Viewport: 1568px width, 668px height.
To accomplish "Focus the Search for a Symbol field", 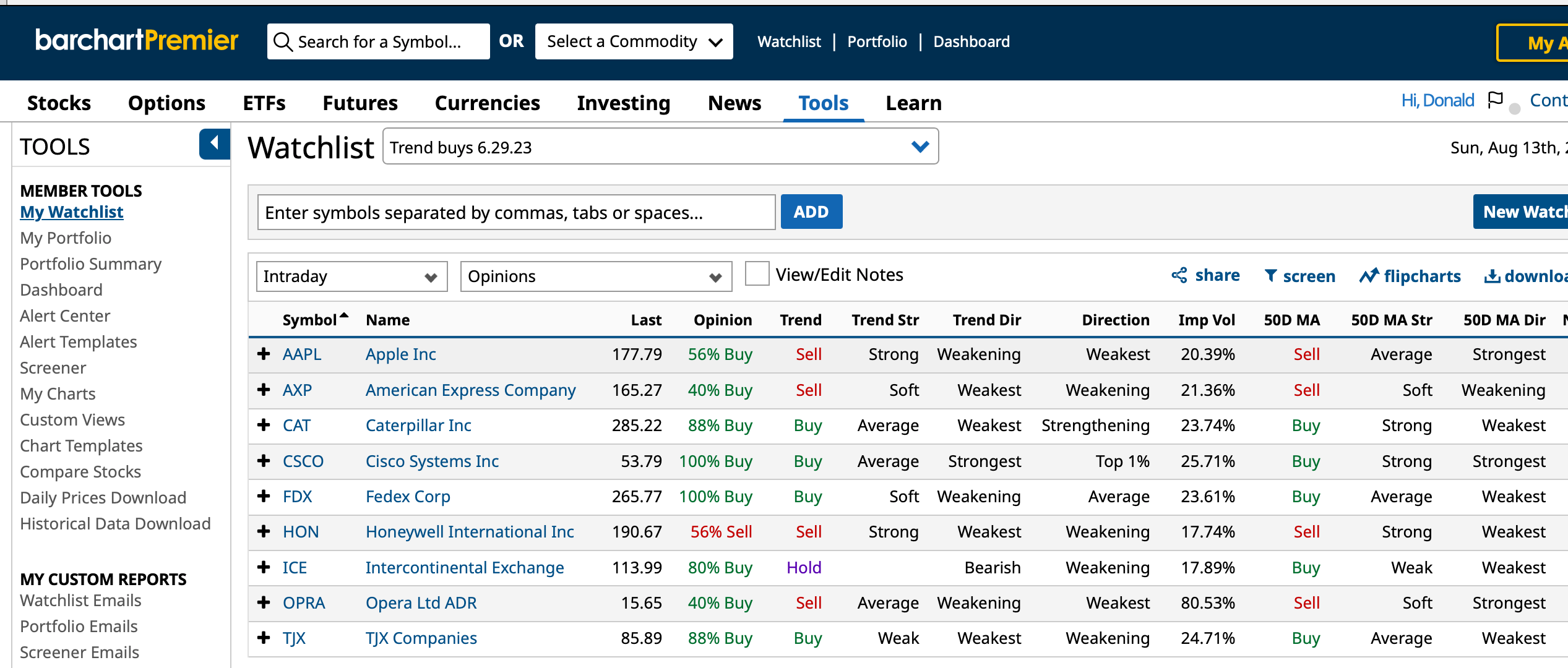I will [x=378, y=41].
